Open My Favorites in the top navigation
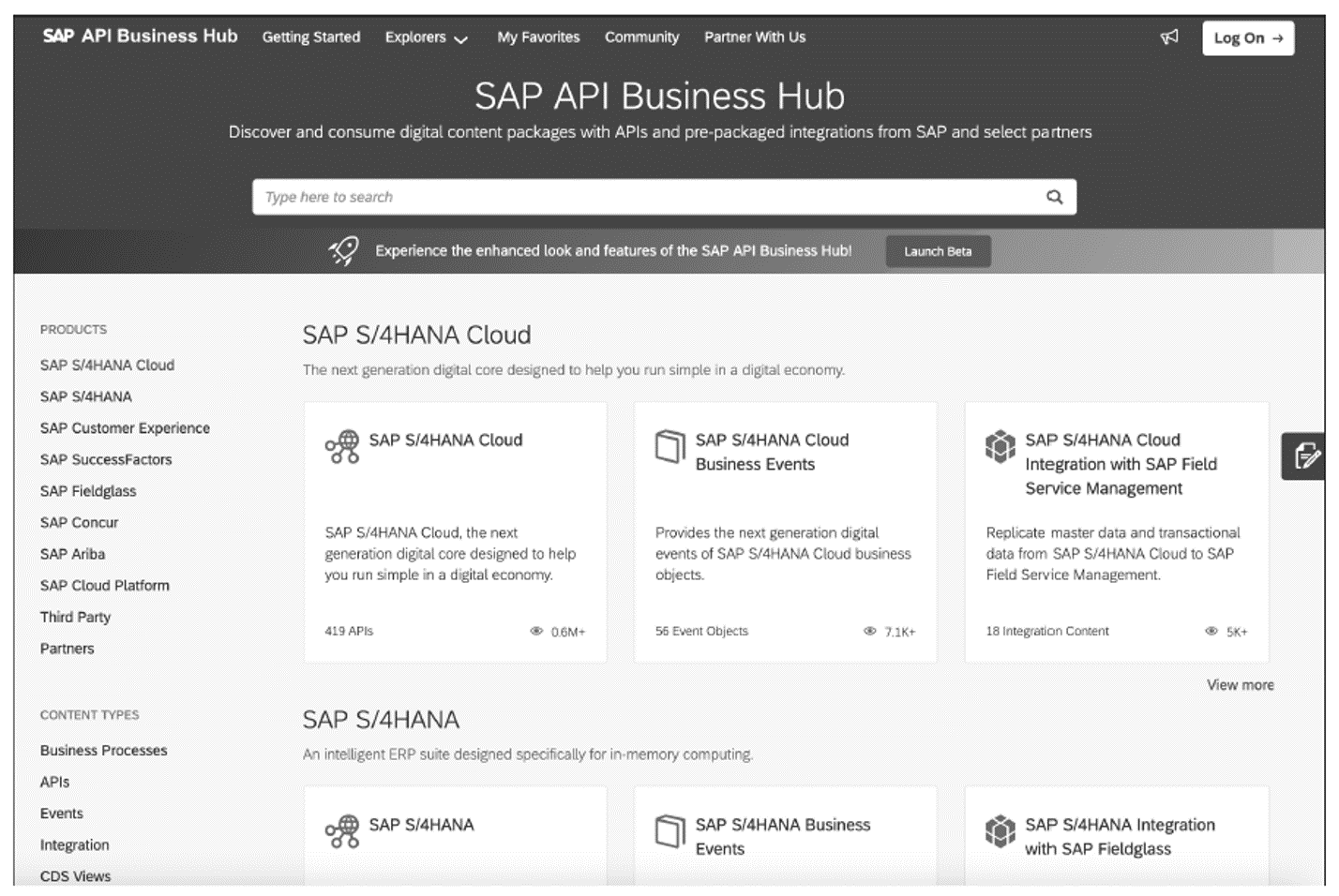Screen dimensions: 1339x896 pos(538,37)
